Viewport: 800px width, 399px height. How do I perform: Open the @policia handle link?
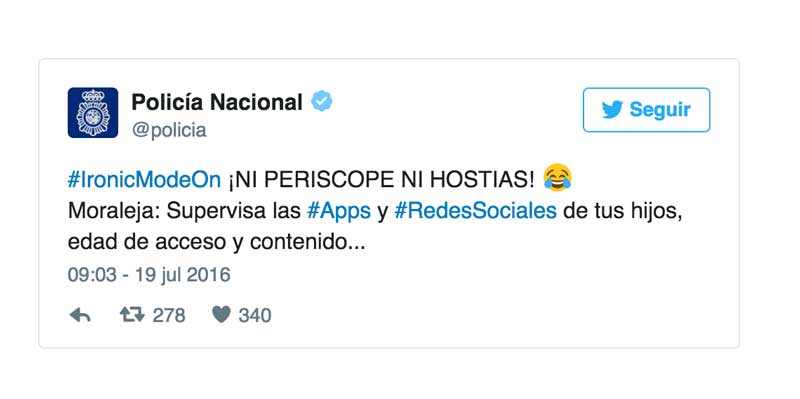[x=169, y=131]
